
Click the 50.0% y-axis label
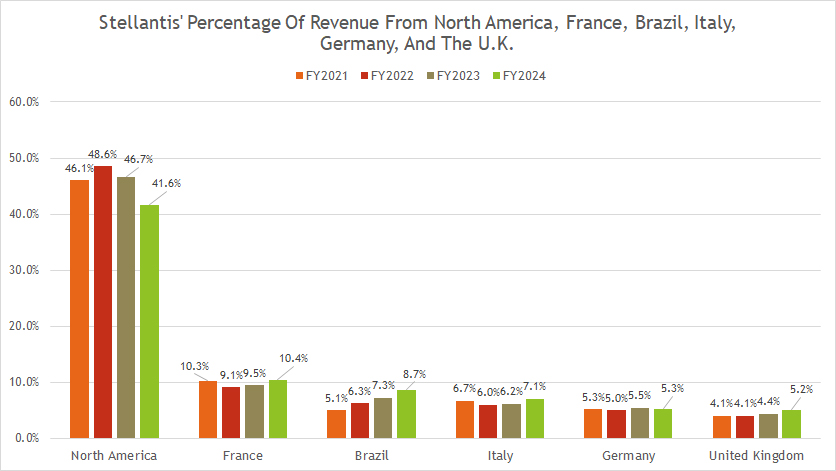coord(24,158)
